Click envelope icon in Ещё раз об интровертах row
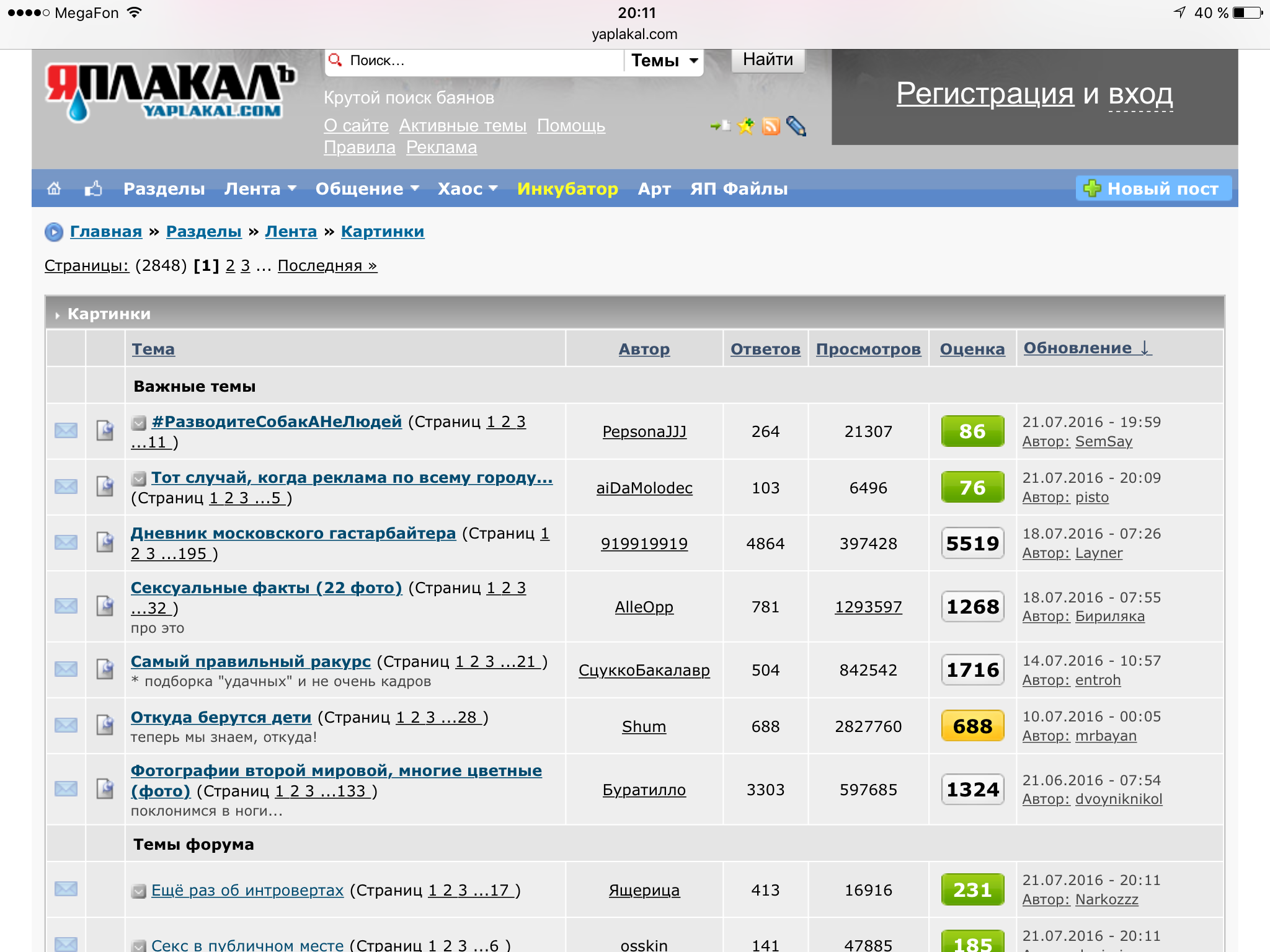Viewport: 1270px width, 952px height. pos(66,889)
